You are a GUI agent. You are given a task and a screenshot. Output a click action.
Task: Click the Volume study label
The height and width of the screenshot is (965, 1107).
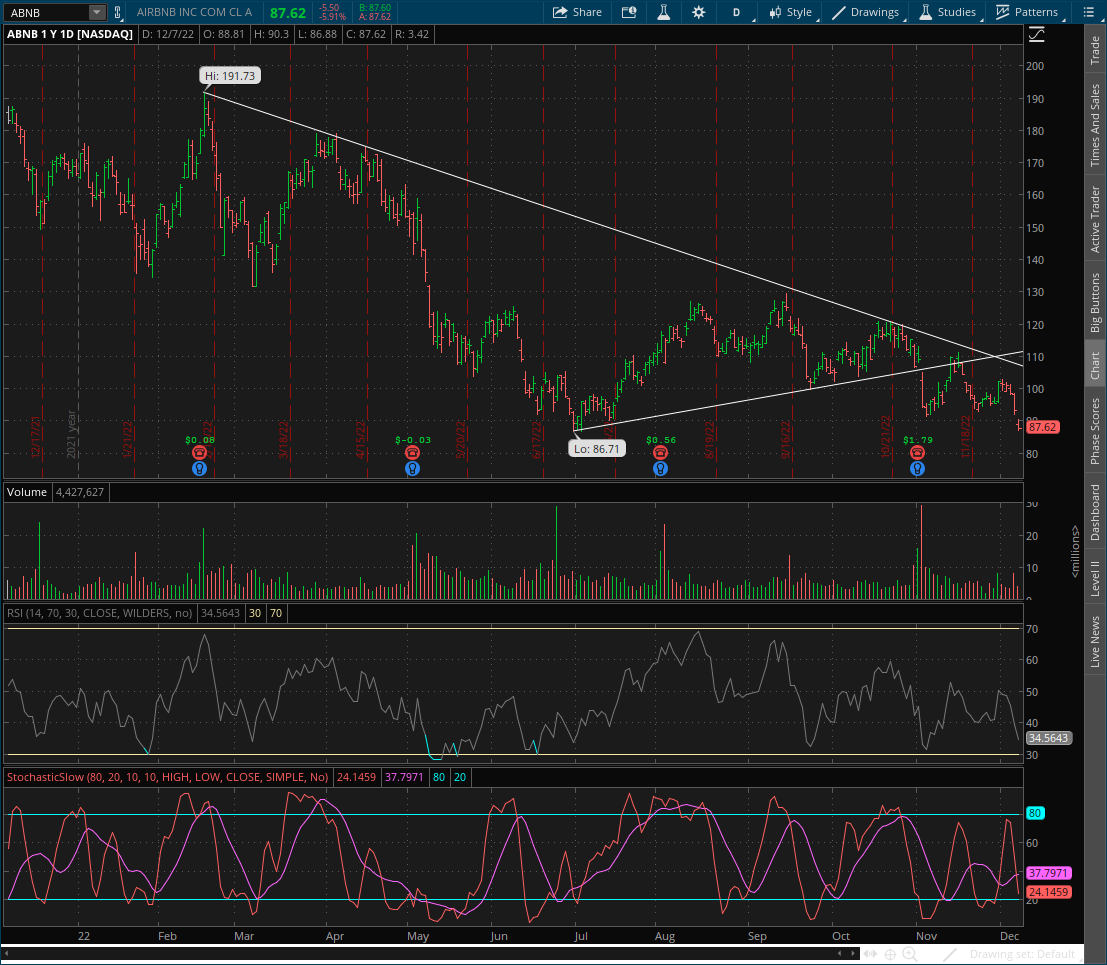[27, 492]
